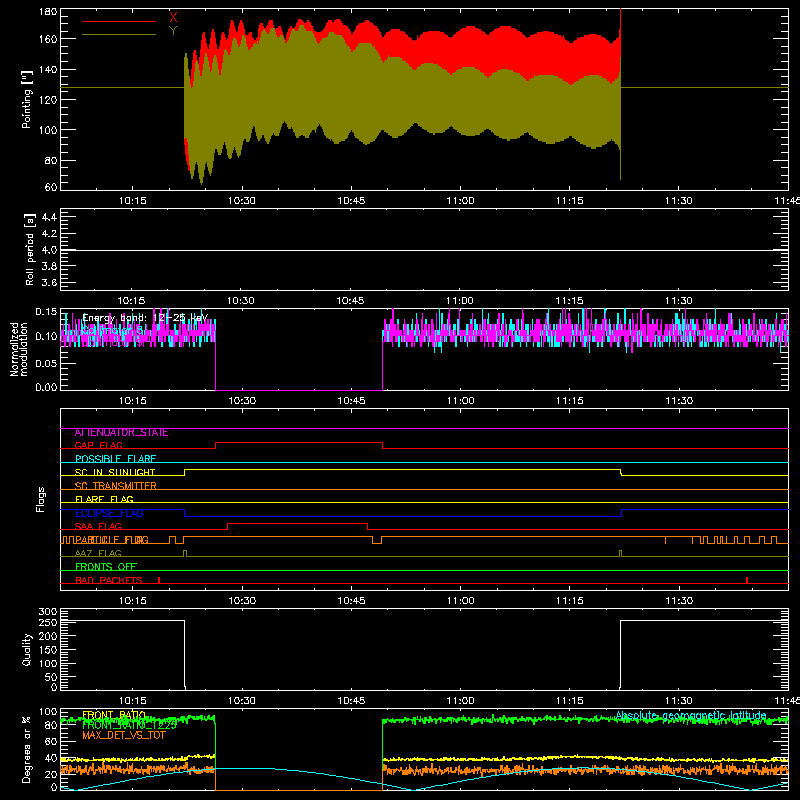Viewport: 800px width, 800px height.
Task: Click the FRONTS_OFF label
Action: pos(106,567)
